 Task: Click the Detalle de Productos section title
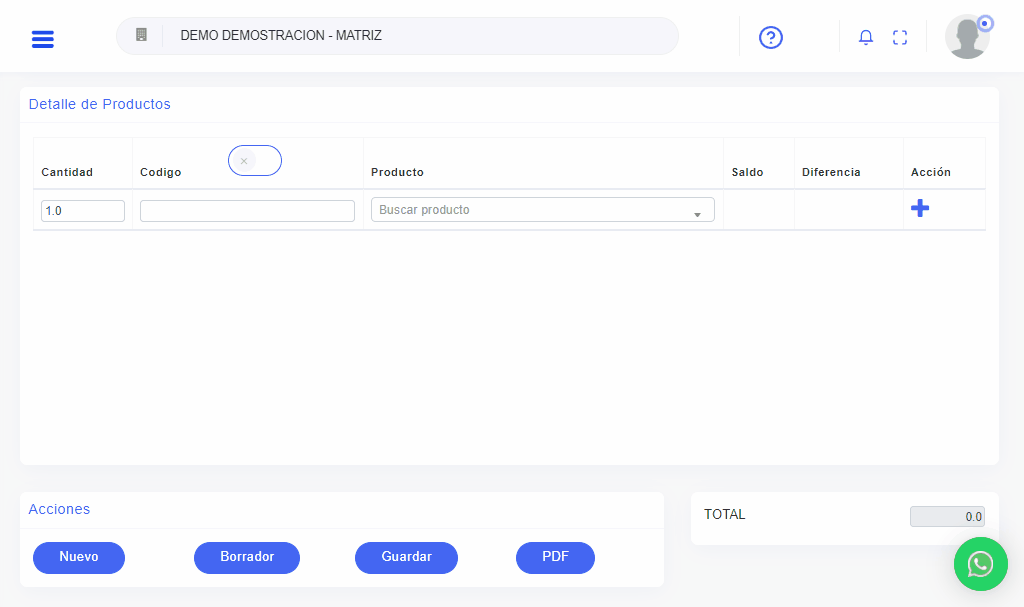(x=100, y=104)
